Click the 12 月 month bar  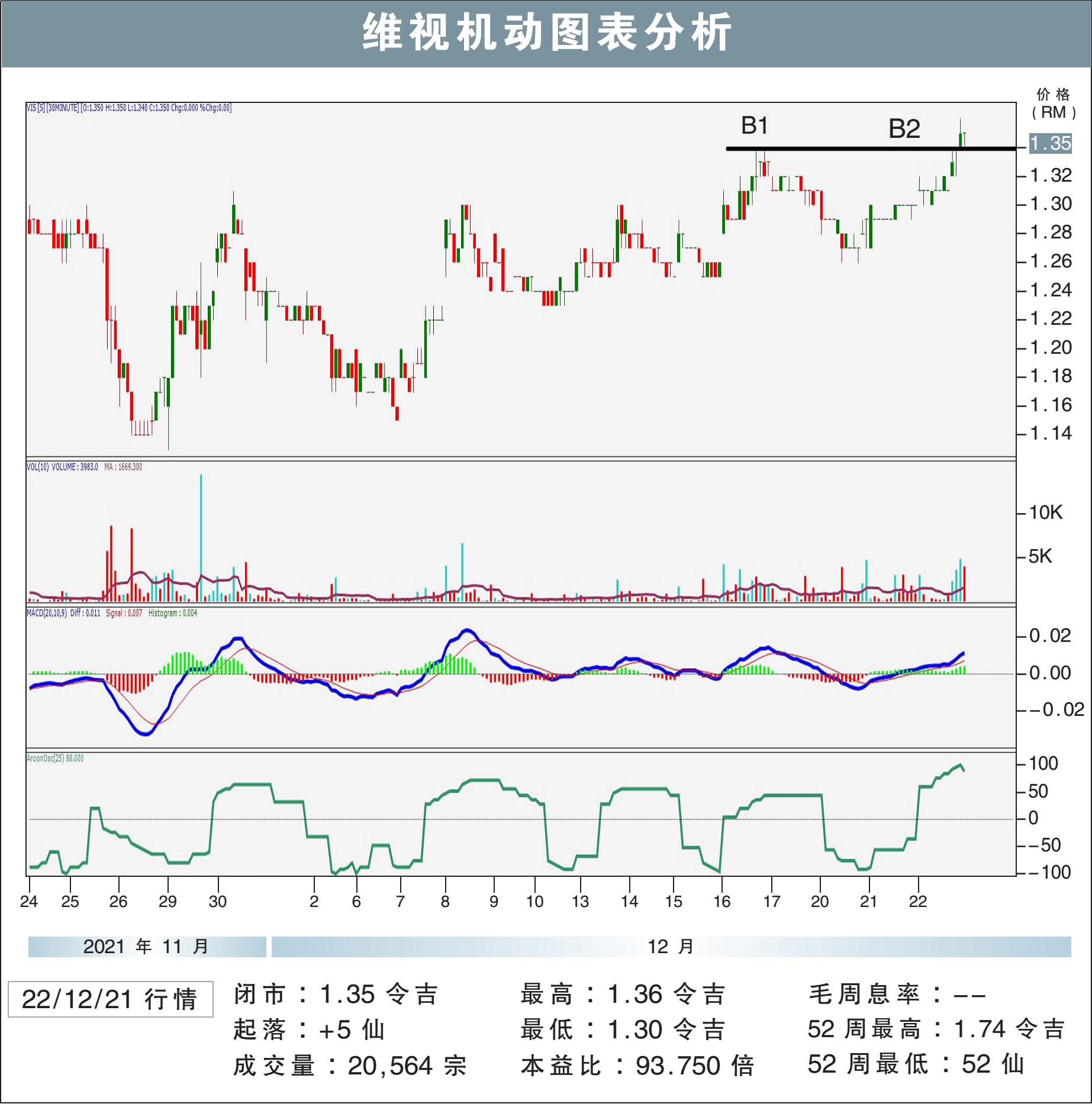671,947
